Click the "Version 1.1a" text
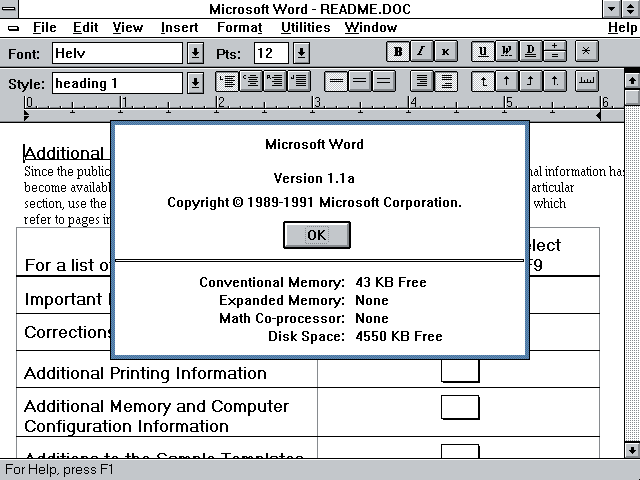Screen dimensions: 640x480 314,178
